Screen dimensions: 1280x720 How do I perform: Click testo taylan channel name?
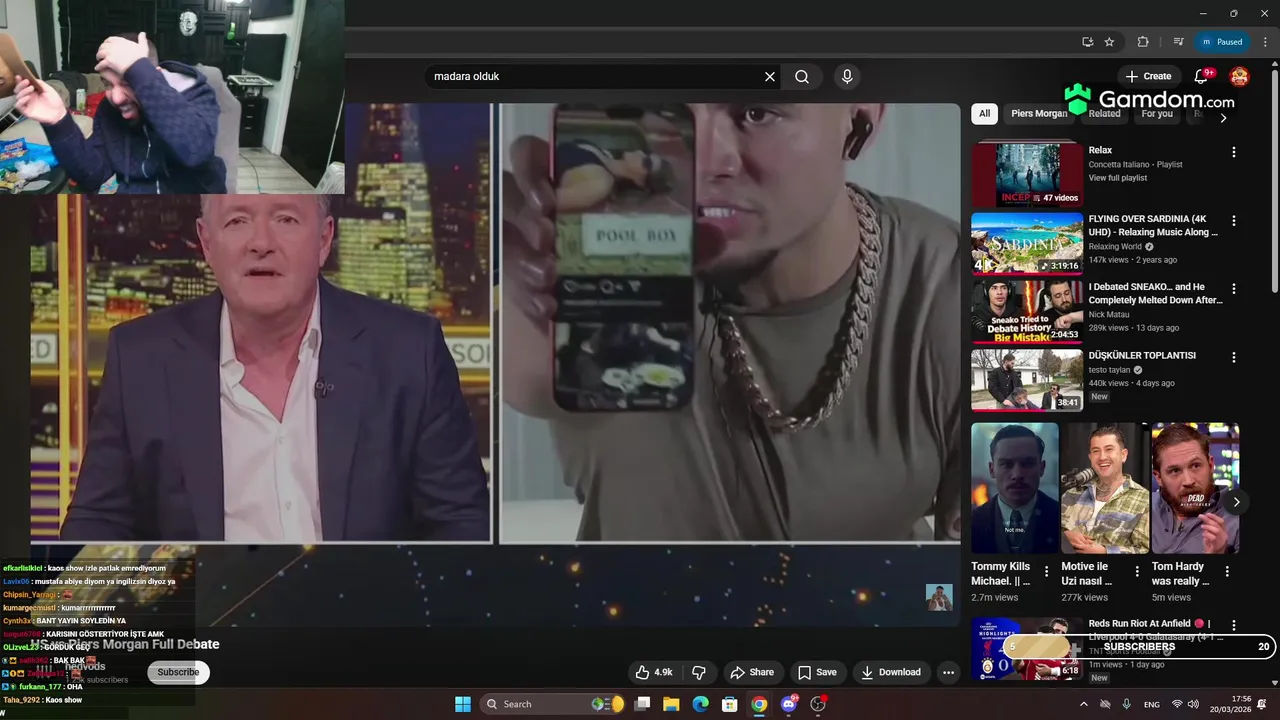1110,370
